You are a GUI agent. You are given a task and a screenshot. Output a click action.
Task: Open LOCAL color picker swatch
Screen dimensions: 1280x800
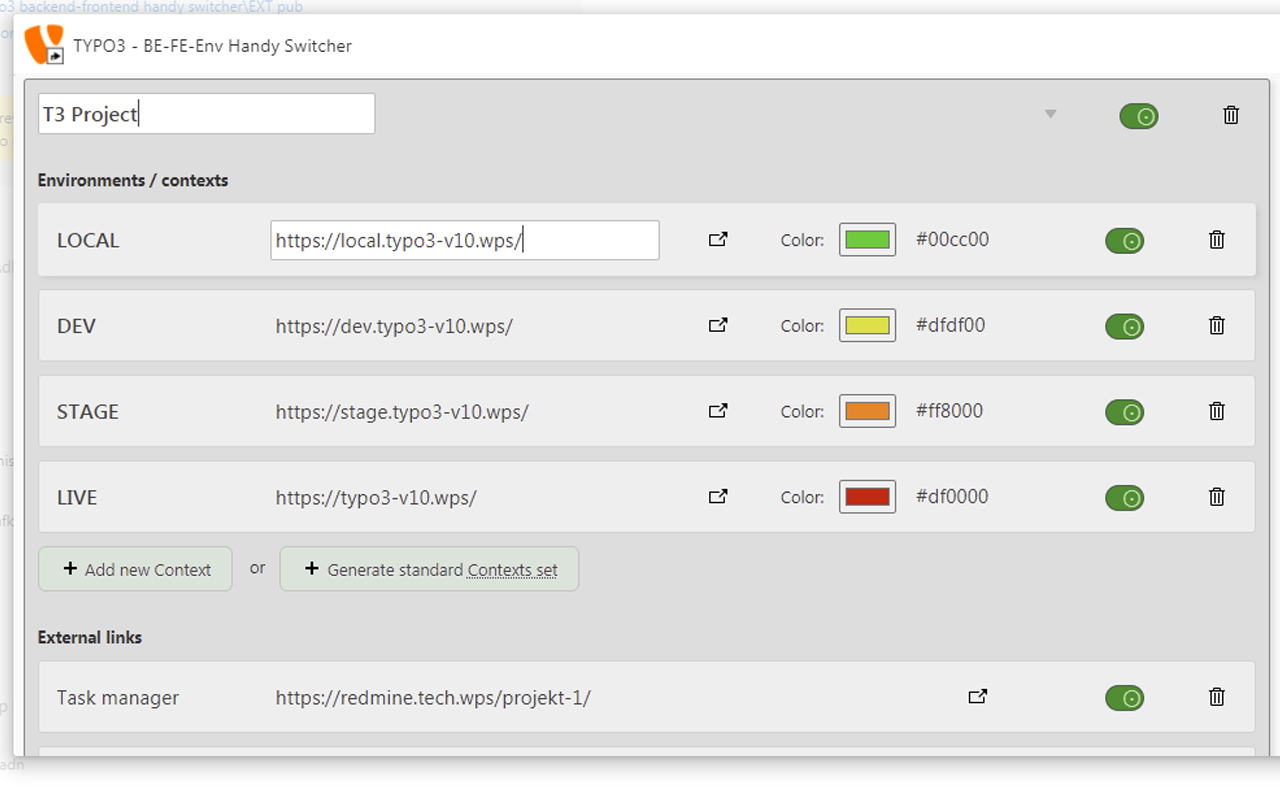pos(867,240)
